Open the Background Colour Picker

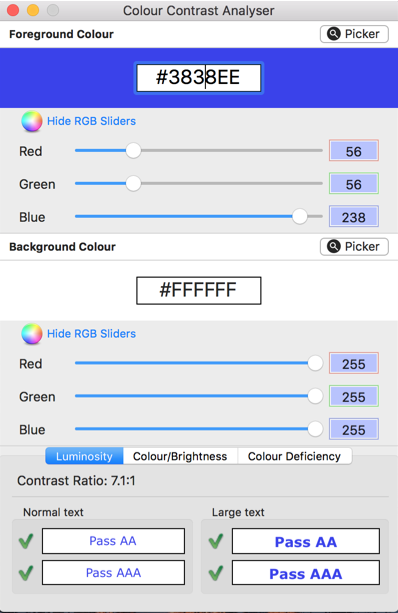(354, 247)
